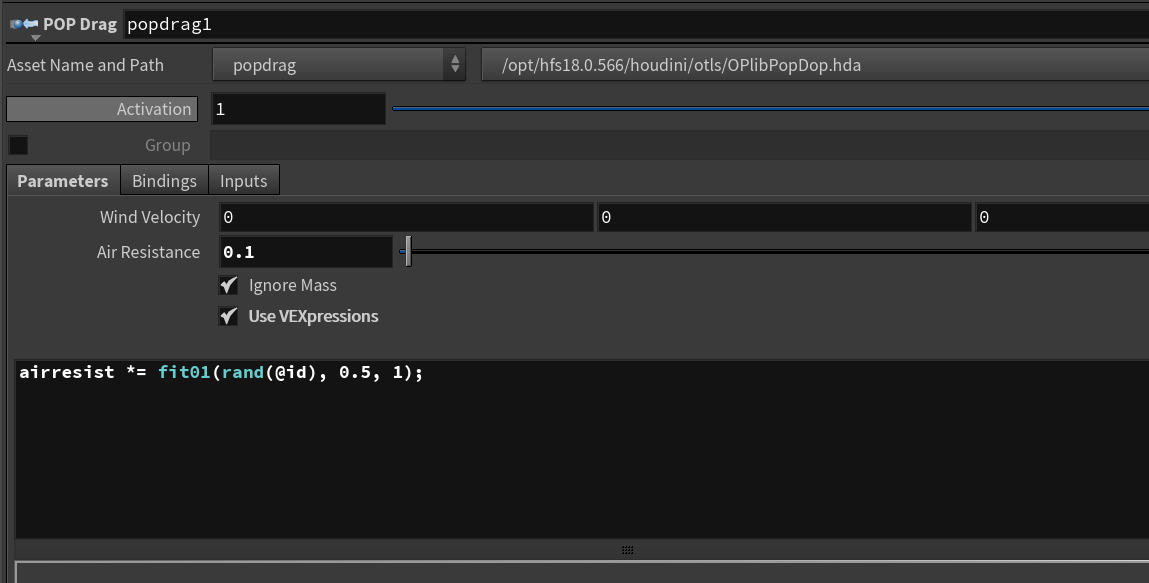Viewport: 1149px width, 583px height.
Task: Toggle the Use VEXpressions checkbox
Action: (229, 316)
